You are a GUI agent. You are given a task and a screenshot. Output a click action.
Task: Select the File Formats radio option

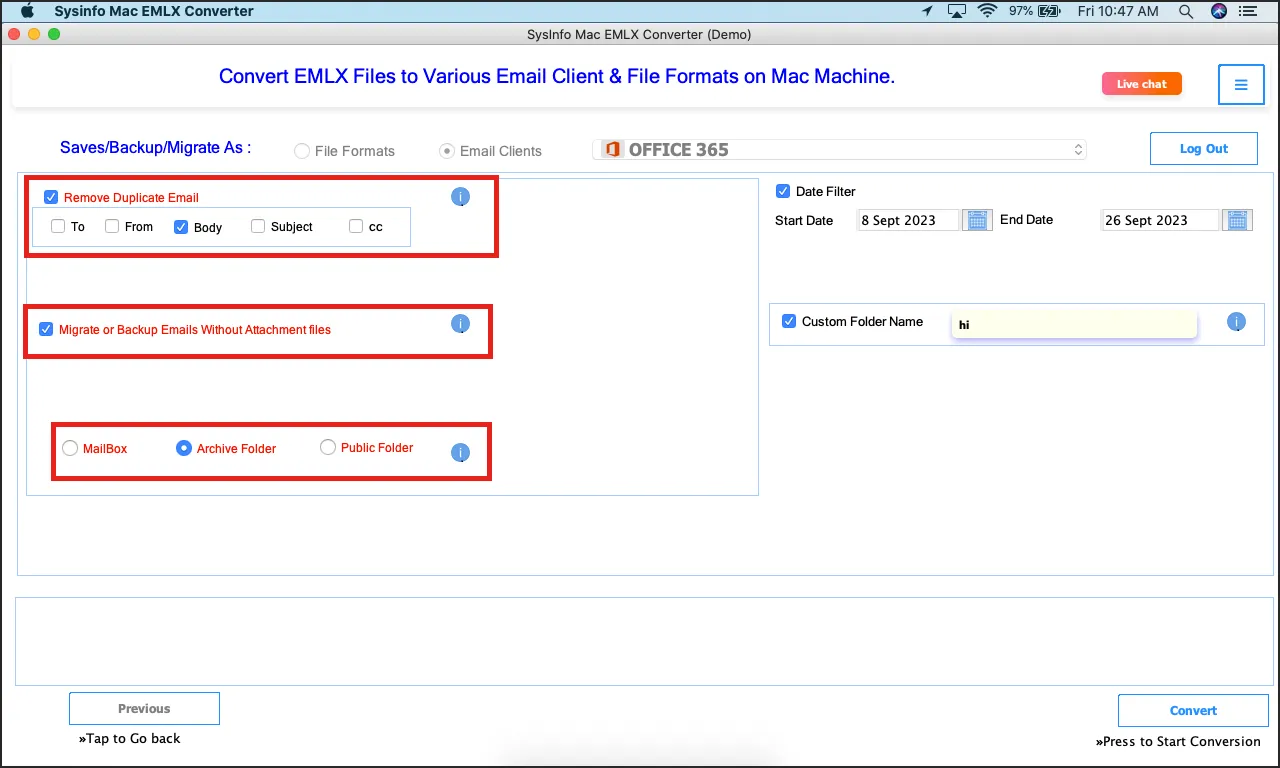pyautogui.click(x=301, y=151)
